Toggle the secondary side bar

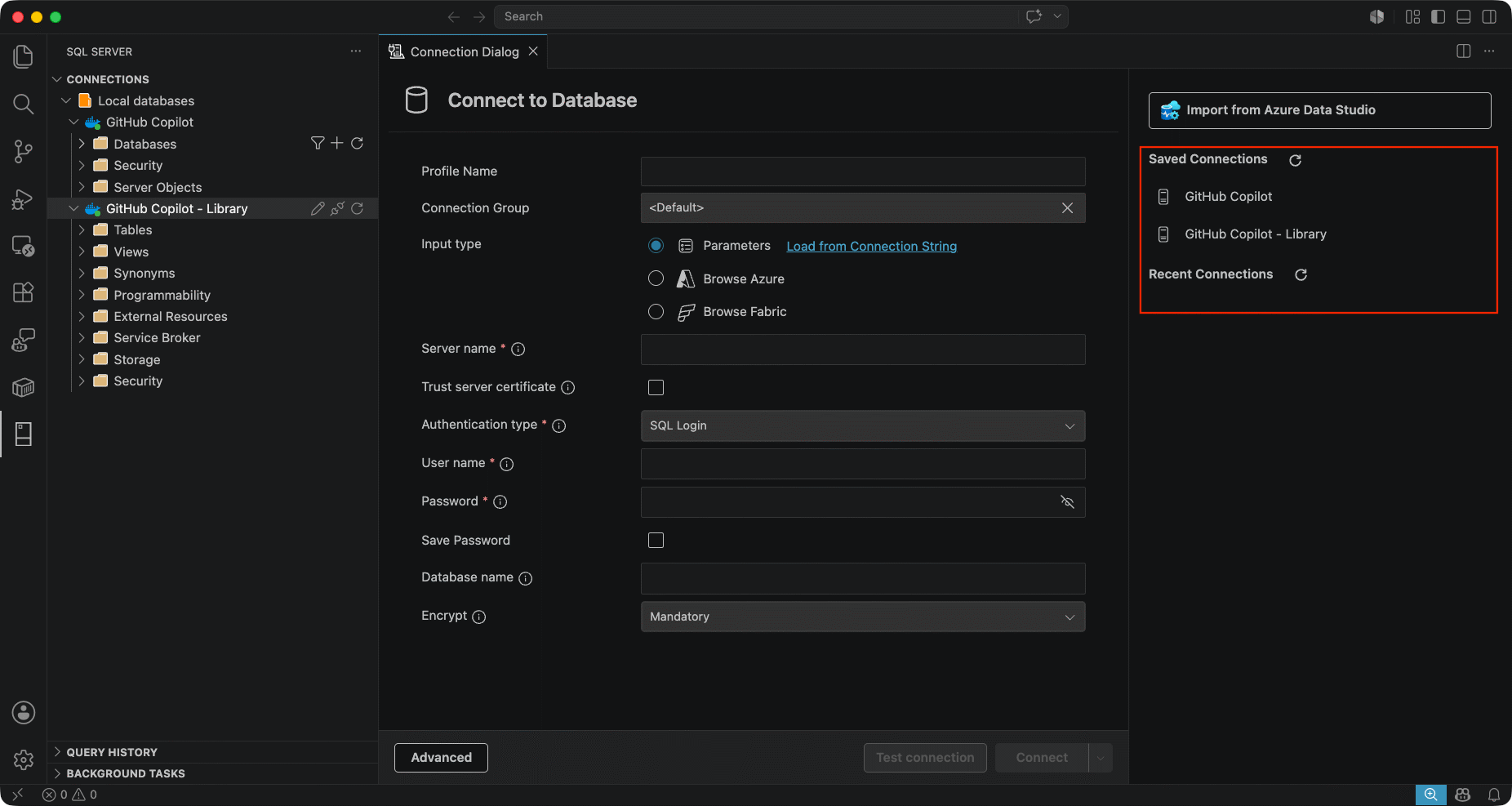coord(1489,16)
